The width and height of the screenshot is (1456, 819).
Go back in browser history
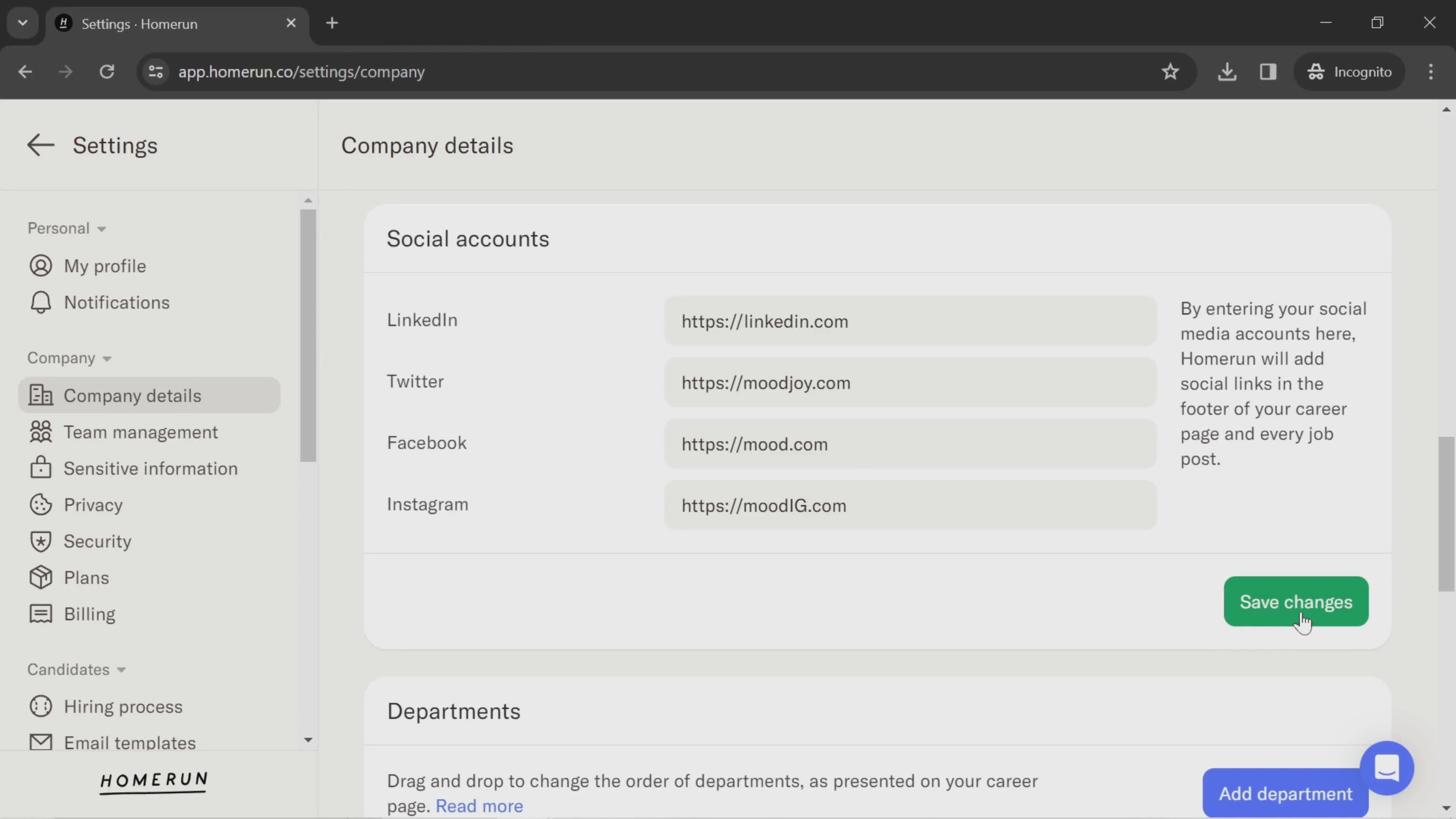click(25, 72)
